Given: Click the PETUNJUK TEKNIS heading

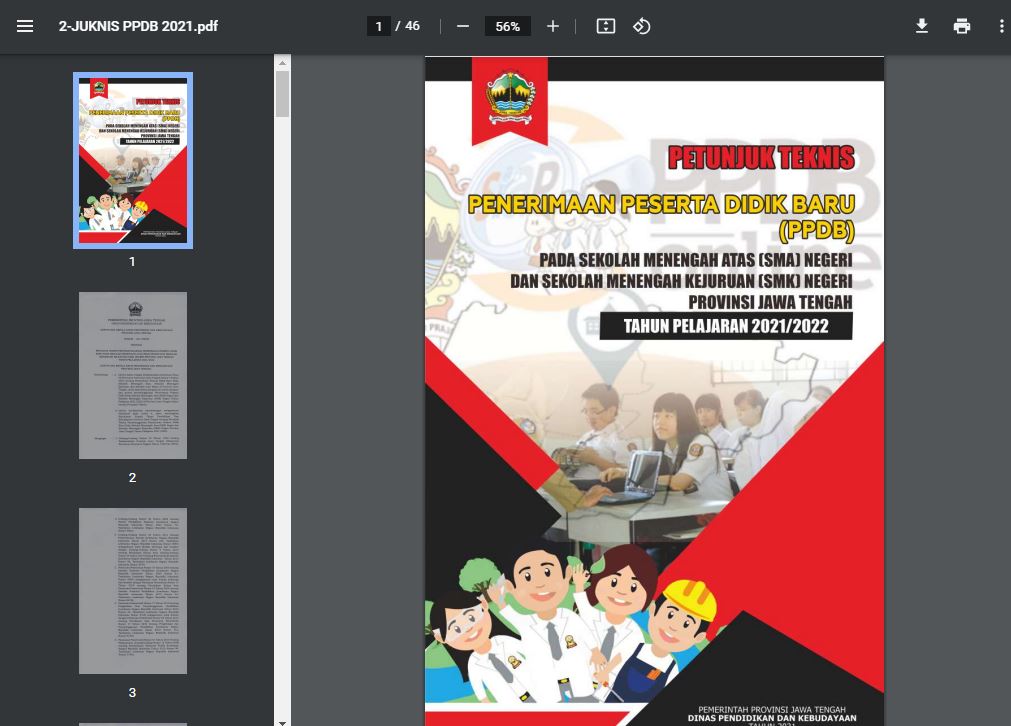Looking at the screenshot, I should coord(761,158).
